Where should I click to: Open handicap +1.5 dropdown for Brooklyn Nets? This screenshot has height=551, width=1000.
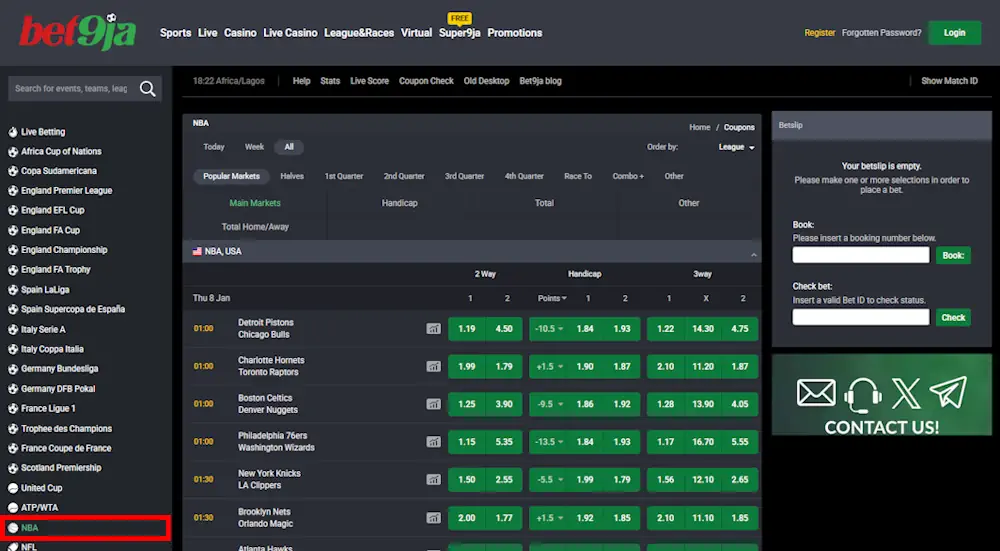tap(549, 518)
